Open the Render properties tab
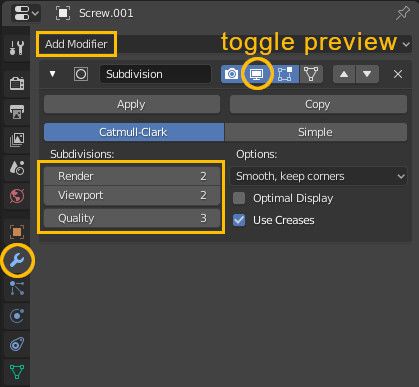The image size is (419, 387). point(17,83)
